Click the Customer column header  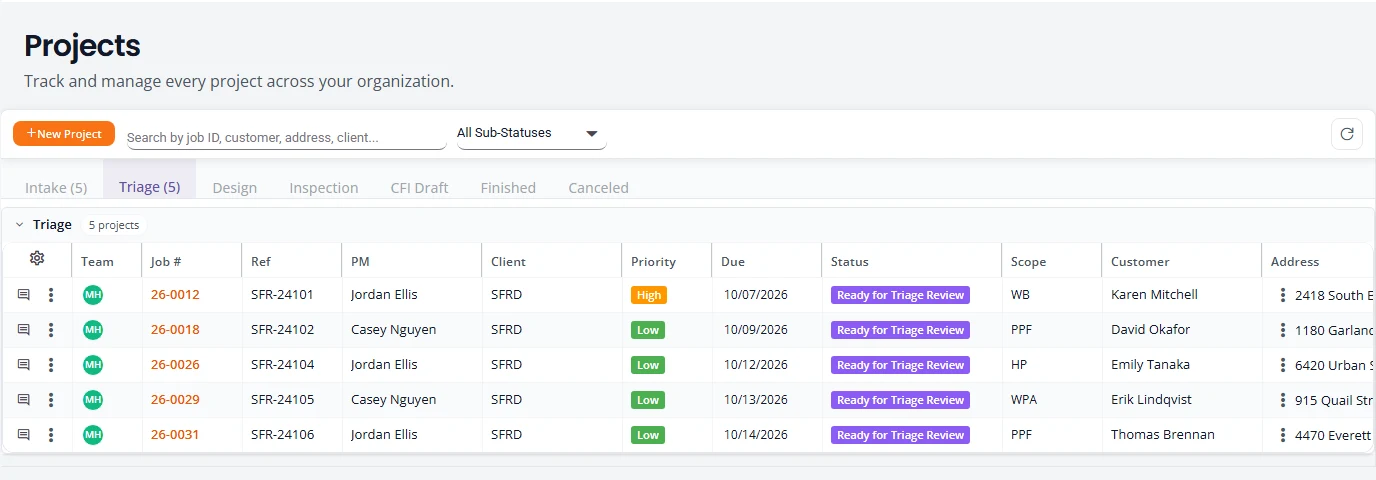(1140, 261)
